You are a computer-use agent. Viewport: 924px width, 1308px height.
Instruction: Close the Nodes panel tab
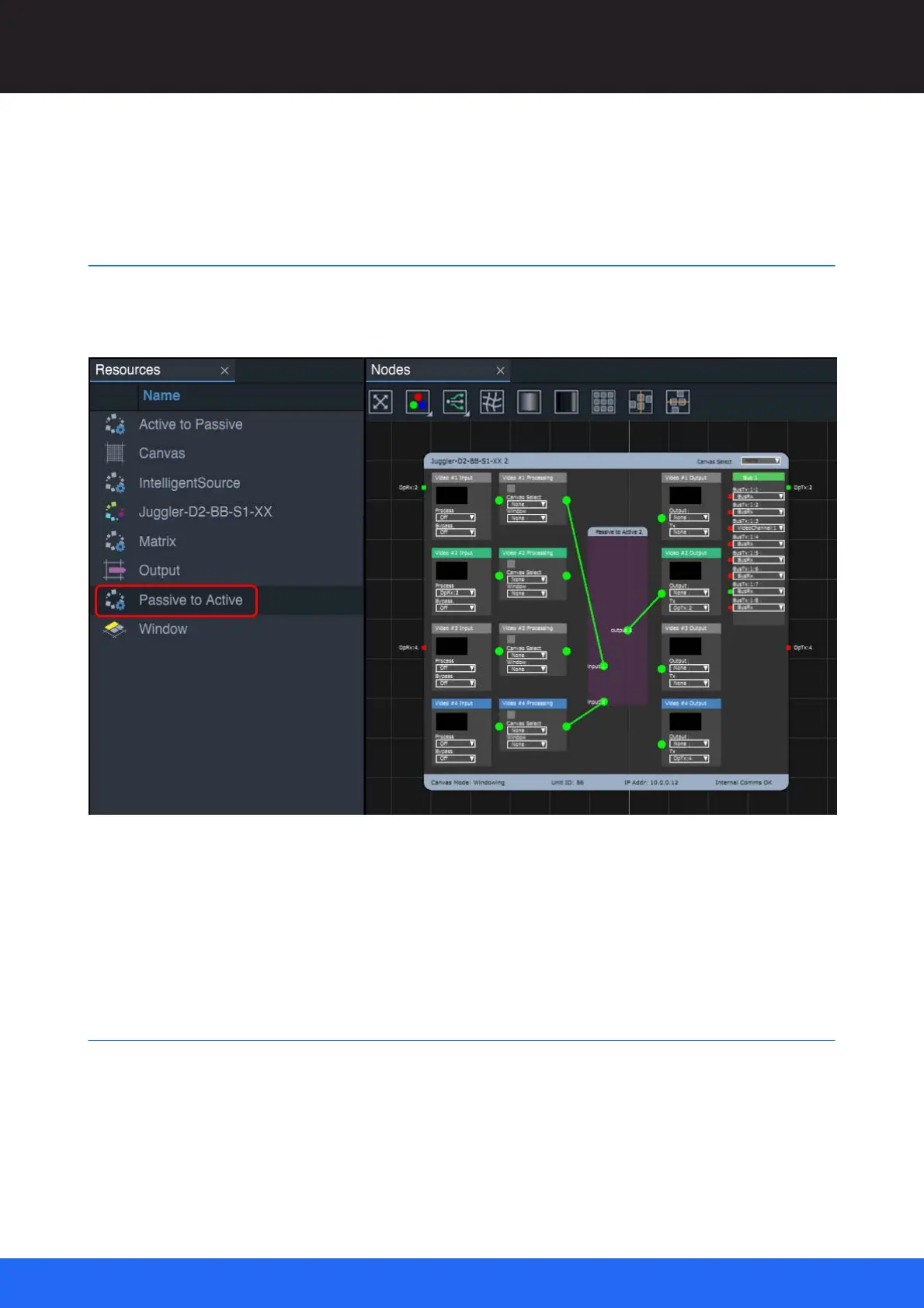(500, 370)
